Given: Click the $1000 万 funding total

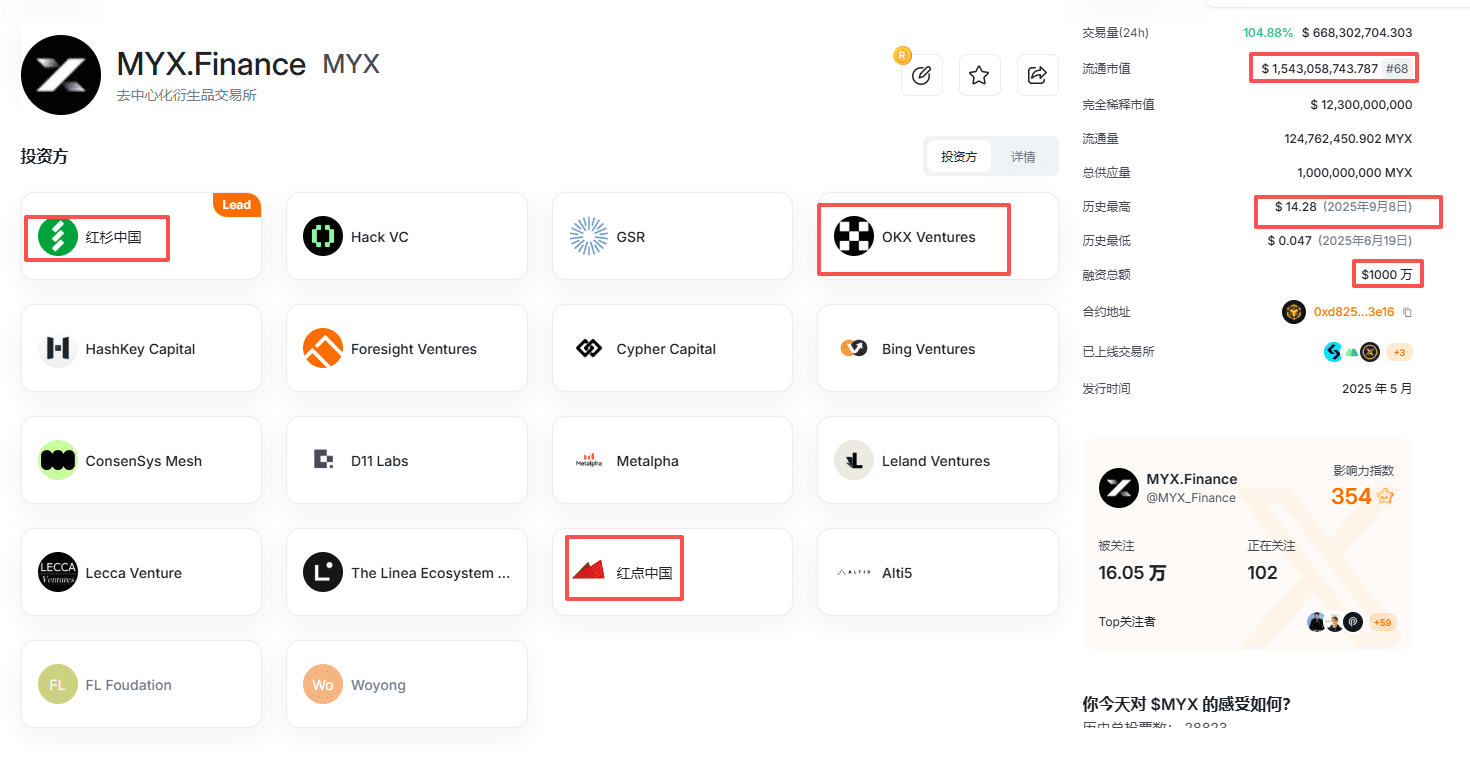Looking at the screenshot, I should pyautogui.click(x=1387, y=275).
